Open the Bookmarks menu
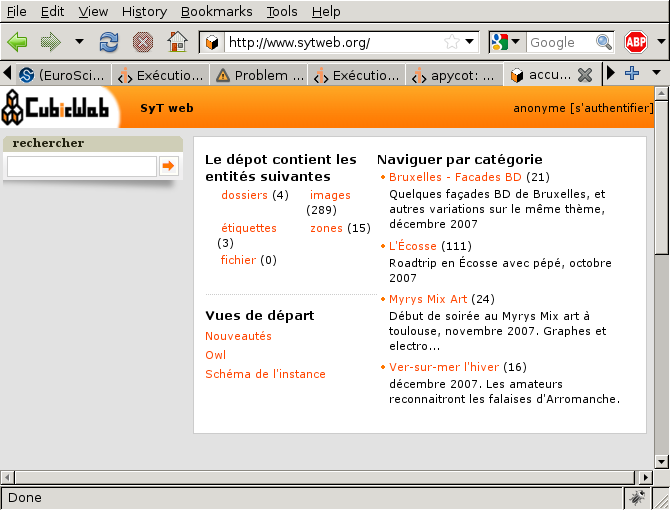 217,11
